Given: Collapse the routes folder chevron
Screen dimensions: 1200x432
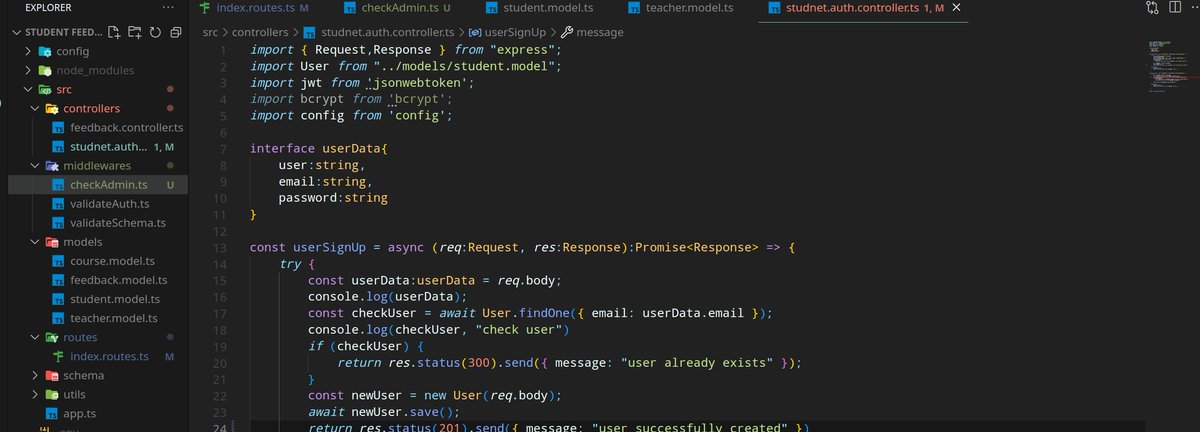Looking at the screenshot, I should click(x=36, y=337).
